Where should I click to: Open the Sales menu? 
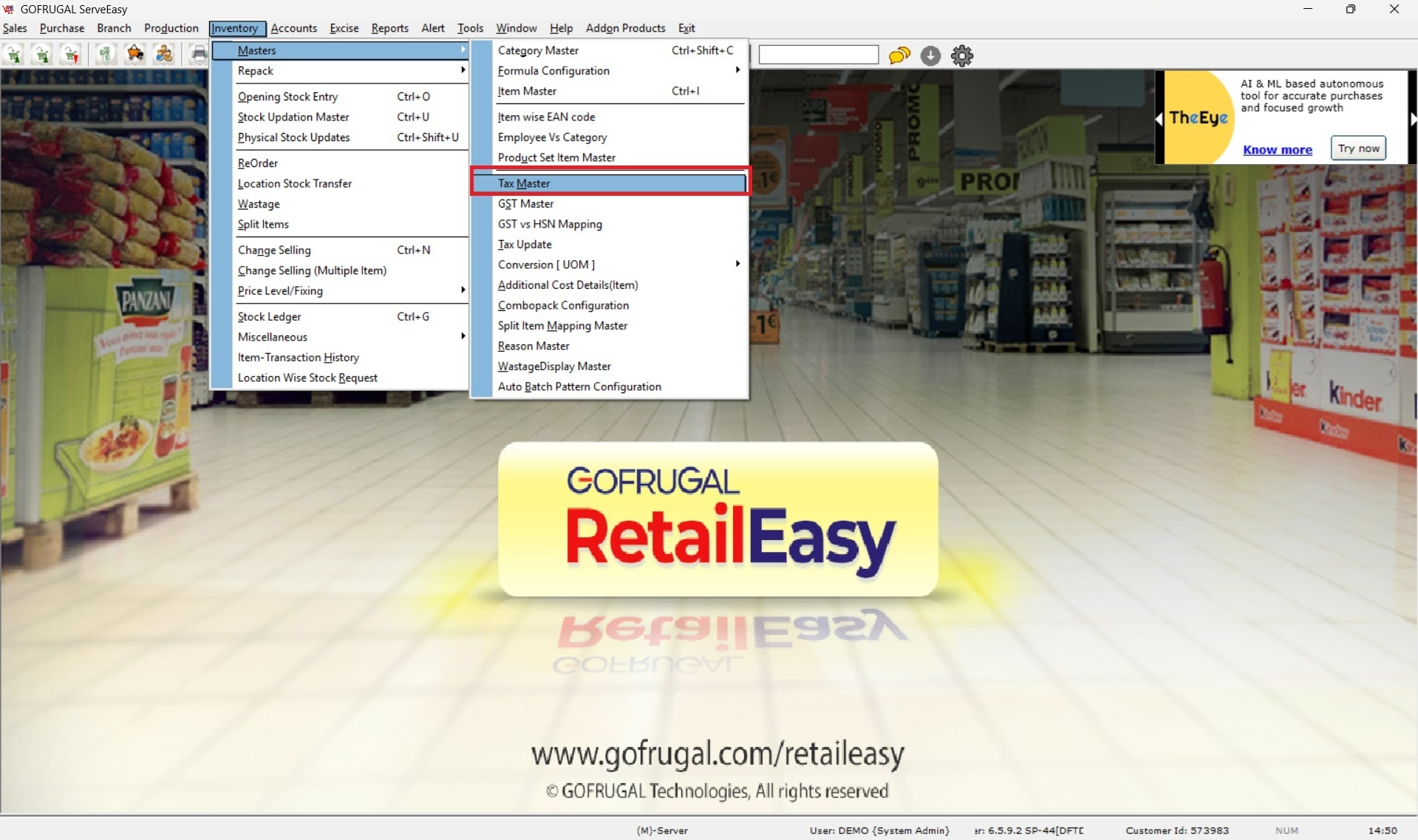(x=15, y=28)
